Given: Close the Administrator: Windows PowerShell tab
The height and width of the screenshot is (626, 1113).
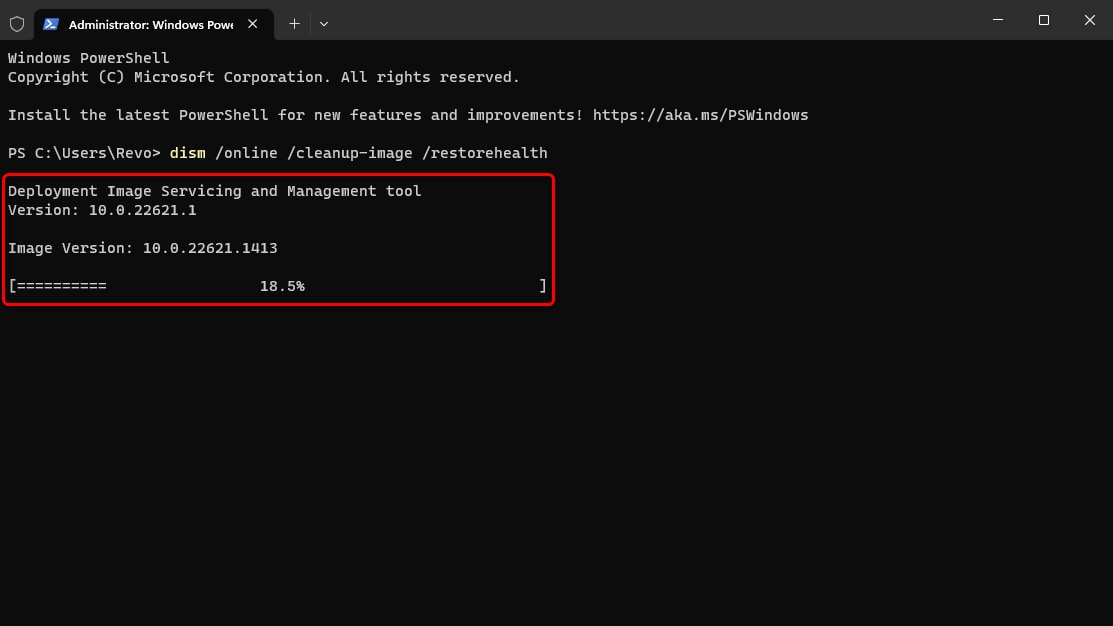Looking at the screenshot, I should [x=255, y=24].
